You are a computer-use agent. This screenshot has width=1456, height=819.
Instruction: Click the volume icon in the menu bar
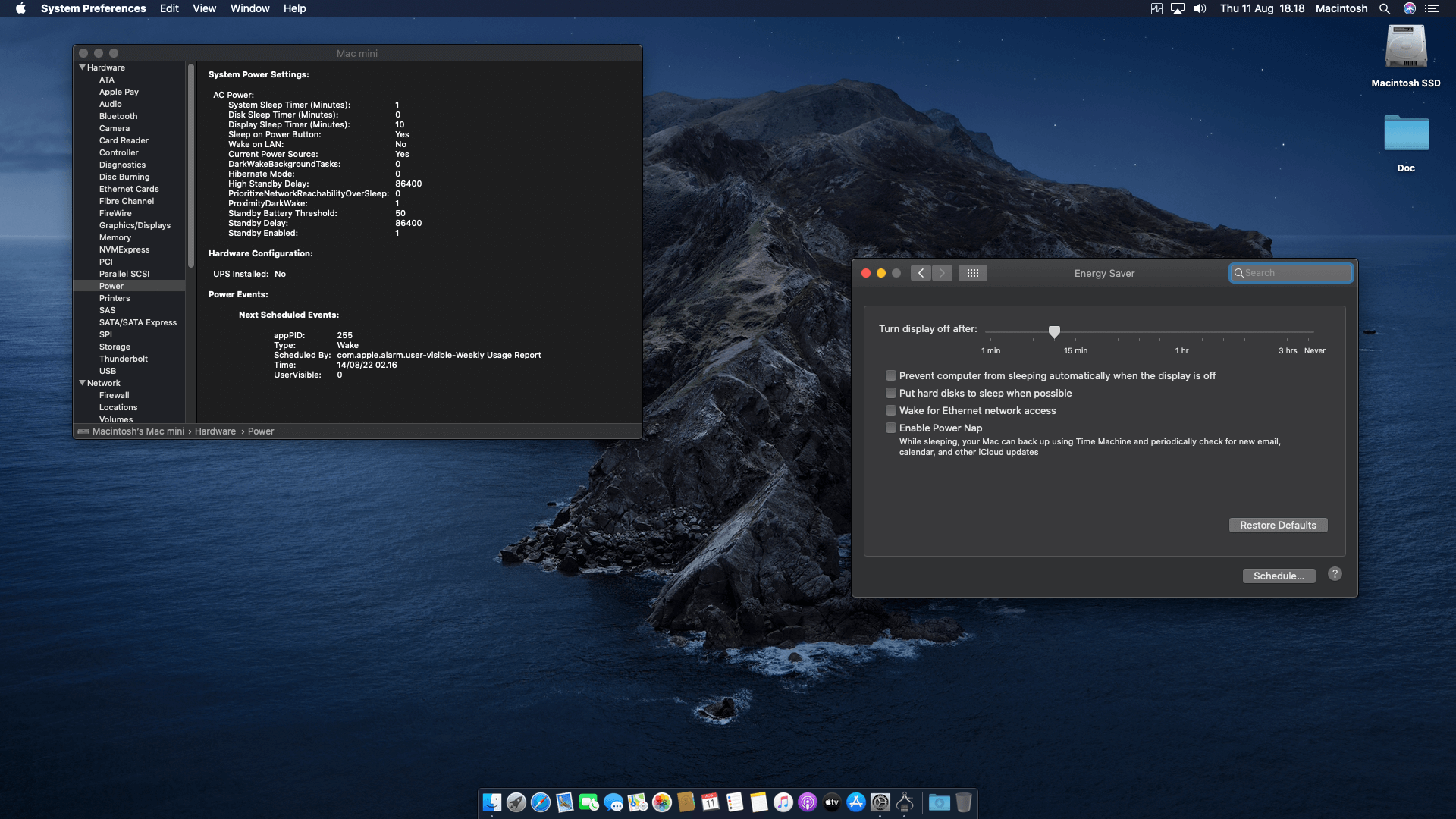1199,8
